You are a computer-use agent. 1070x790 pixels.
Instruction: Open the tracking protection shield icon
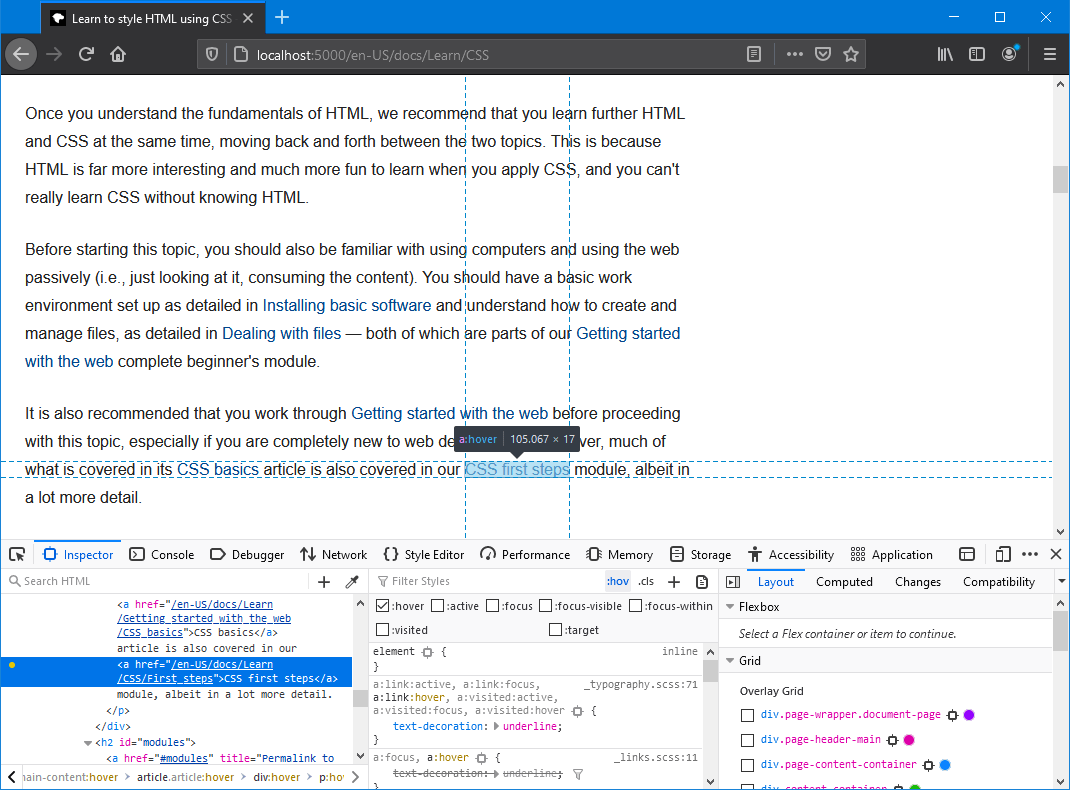pos(212,55)
